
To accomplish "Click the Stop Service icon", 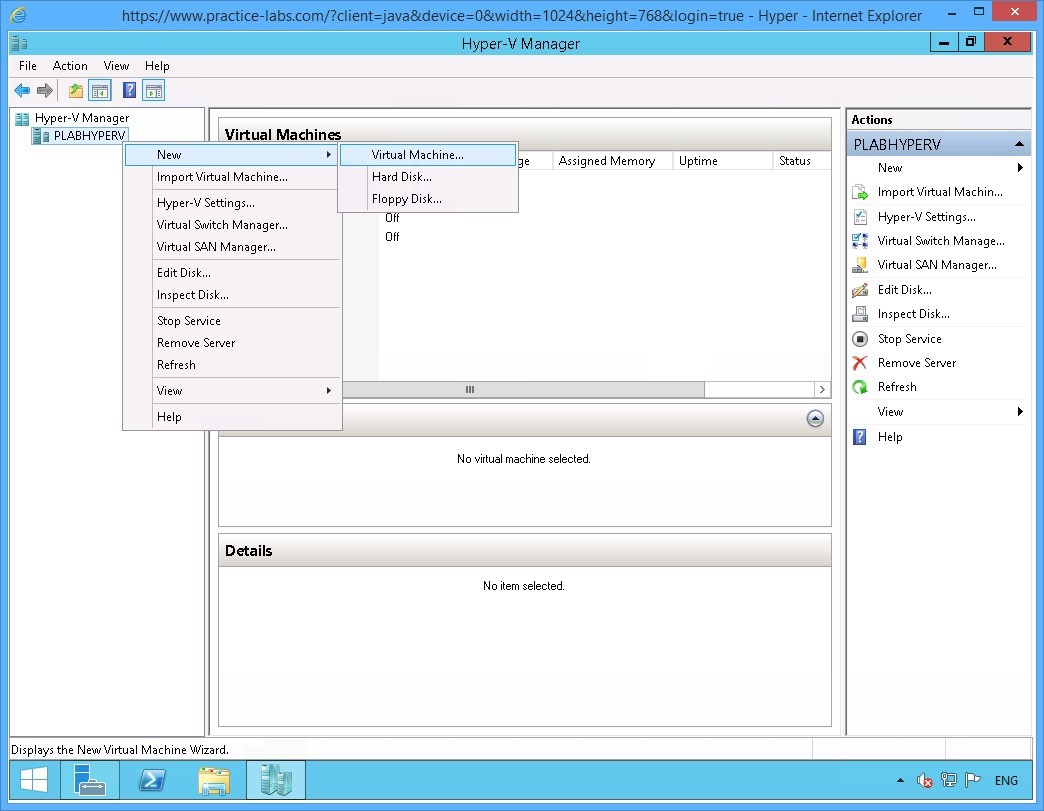I will 861,338.
